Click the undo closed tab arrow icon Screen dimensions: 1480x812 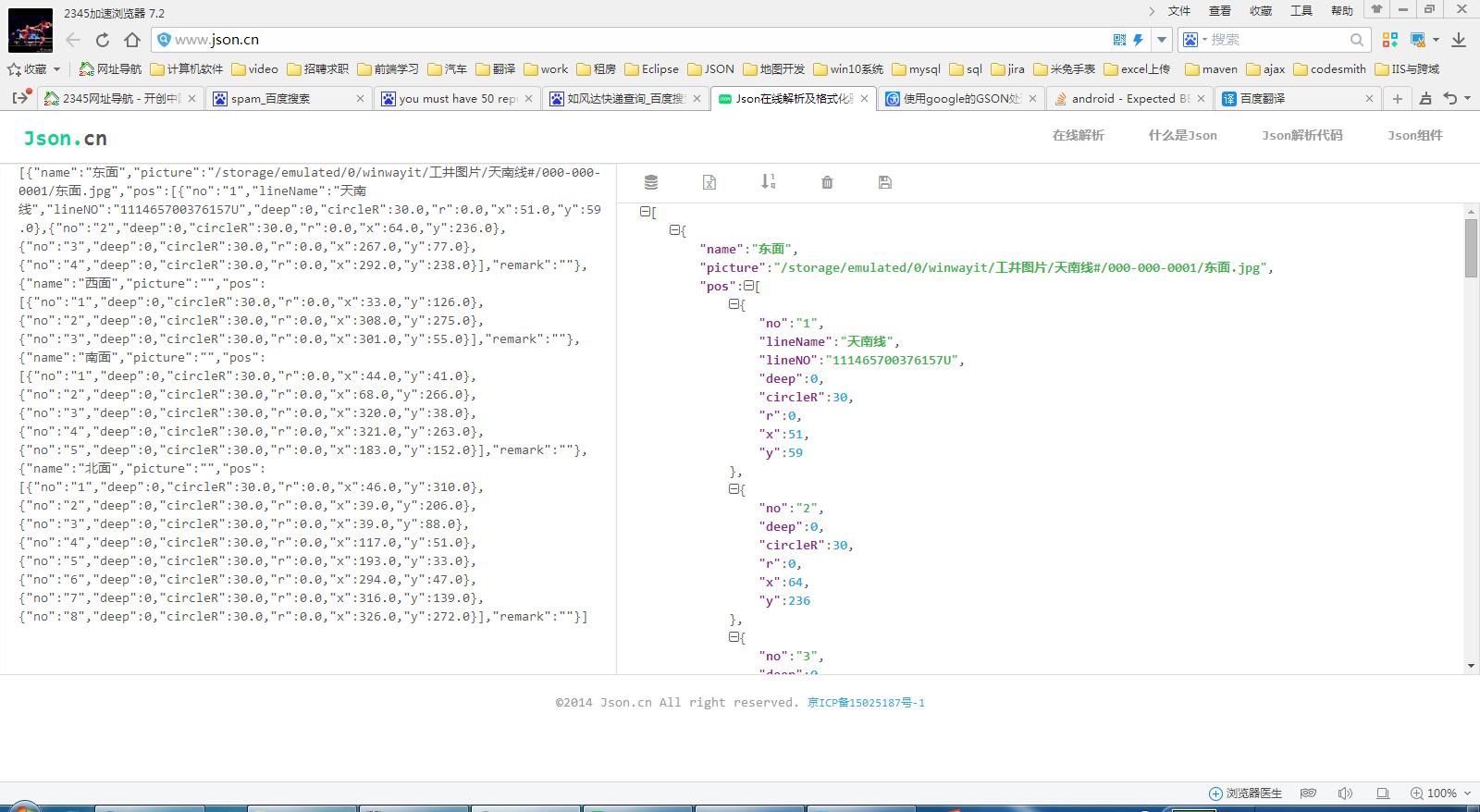(1450, 98)
